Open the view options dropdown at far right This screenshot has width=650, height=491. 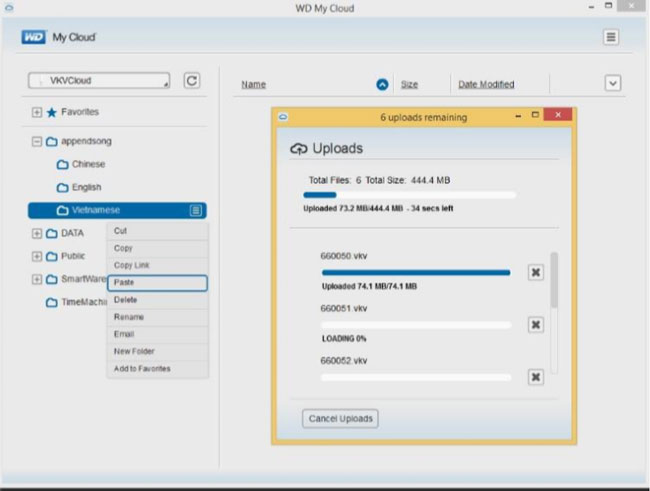tap(613, 84)
